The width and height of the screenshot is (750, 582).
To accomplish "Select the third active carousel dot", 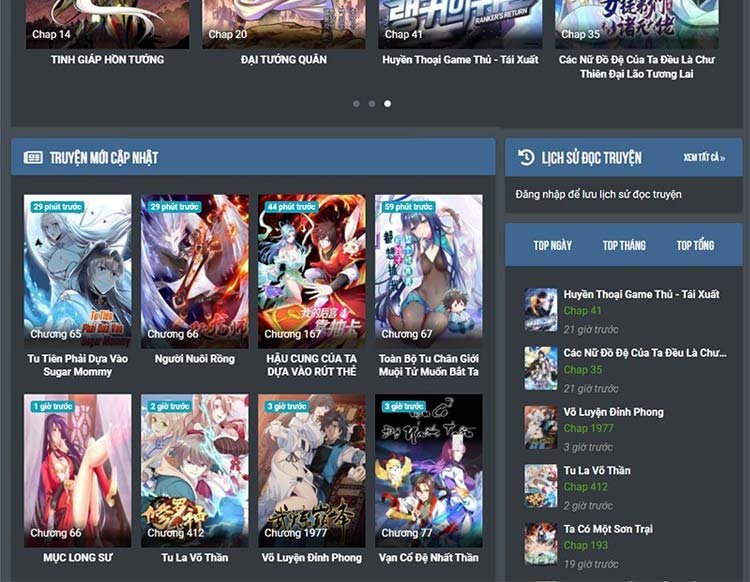I will [x=388, y=103].
